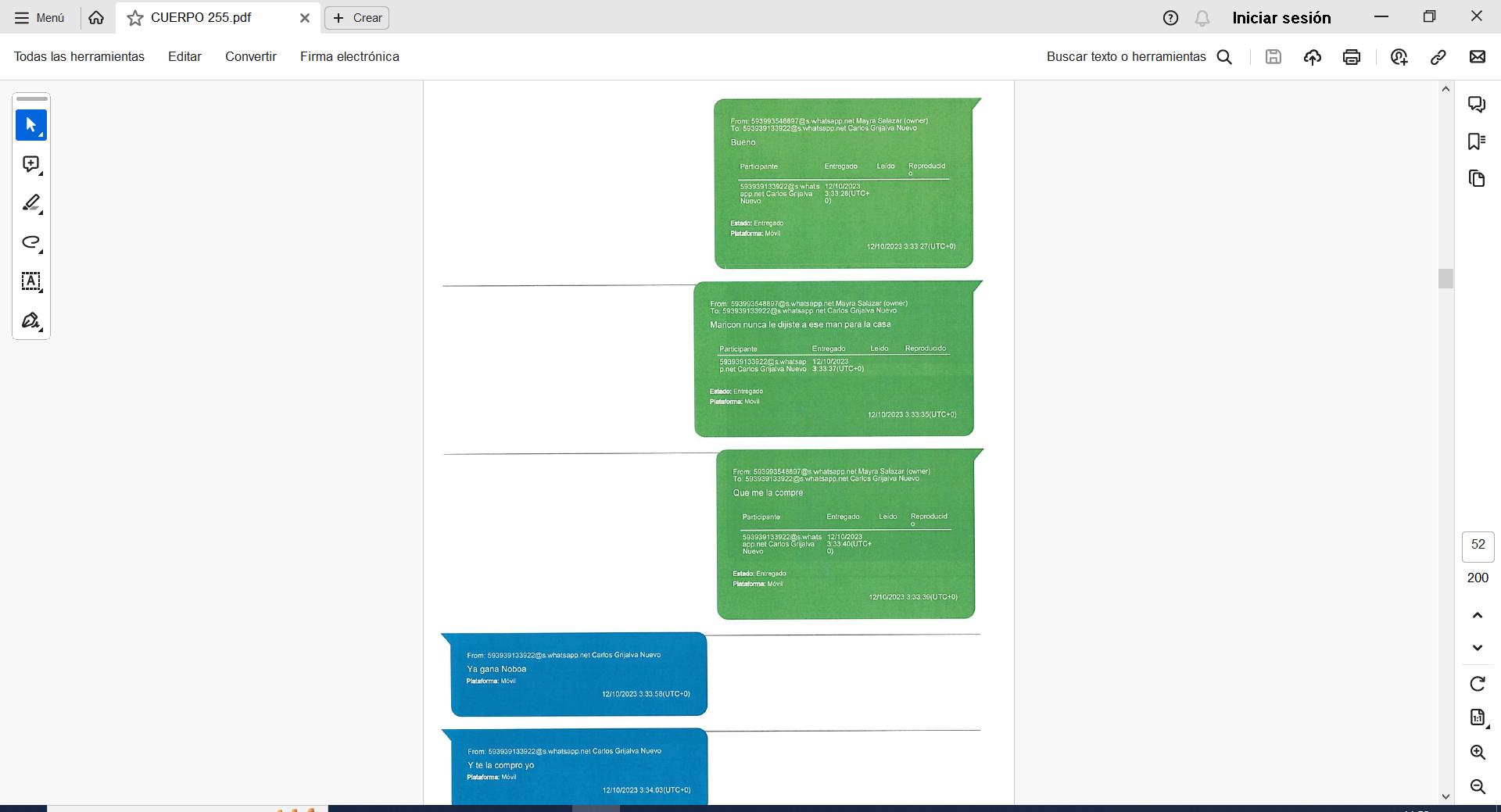This screenshot has height=812, width=1501.
Task: Go to previous page arrow
Action: point(1478,616)
